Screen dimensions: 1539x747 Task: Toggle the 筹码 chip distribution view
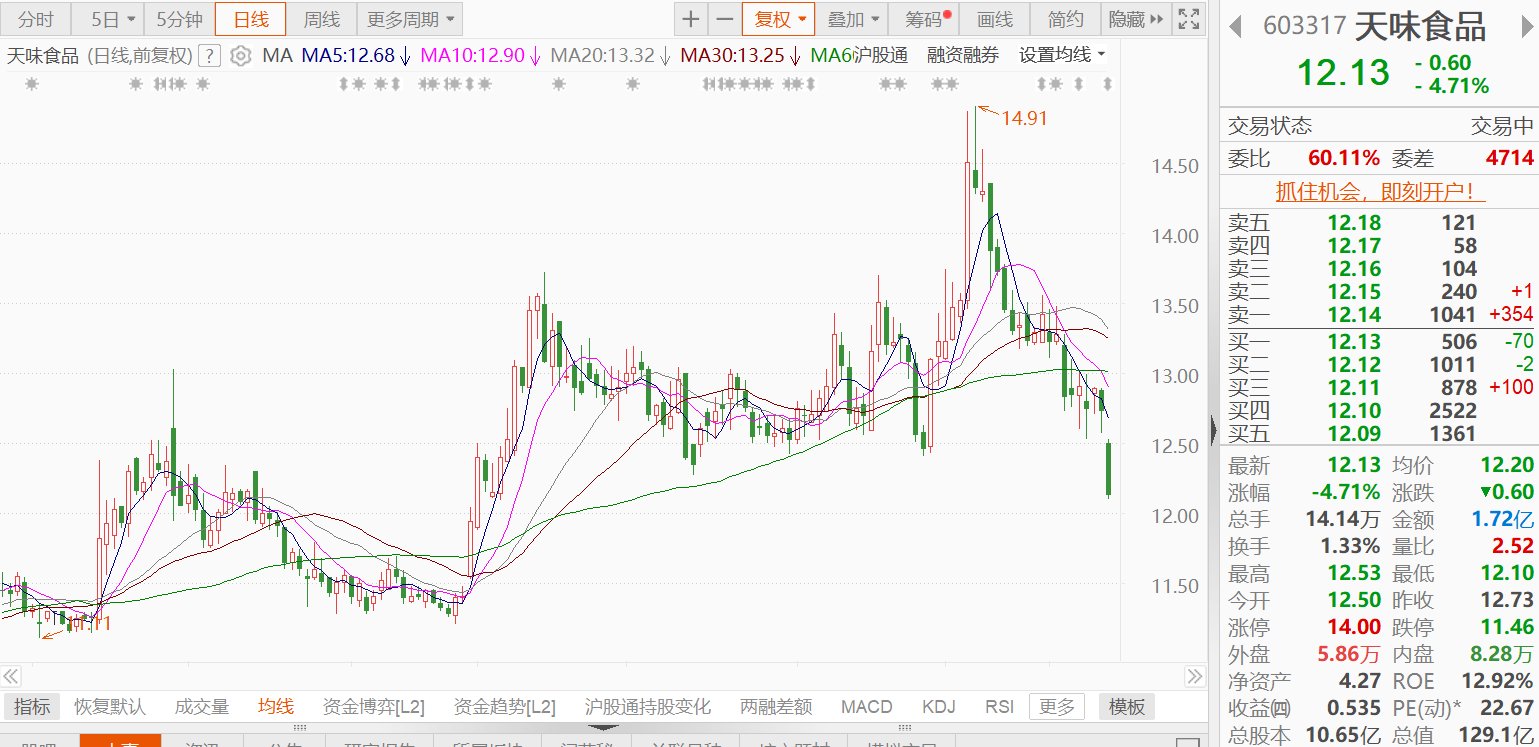pos(927,19)
